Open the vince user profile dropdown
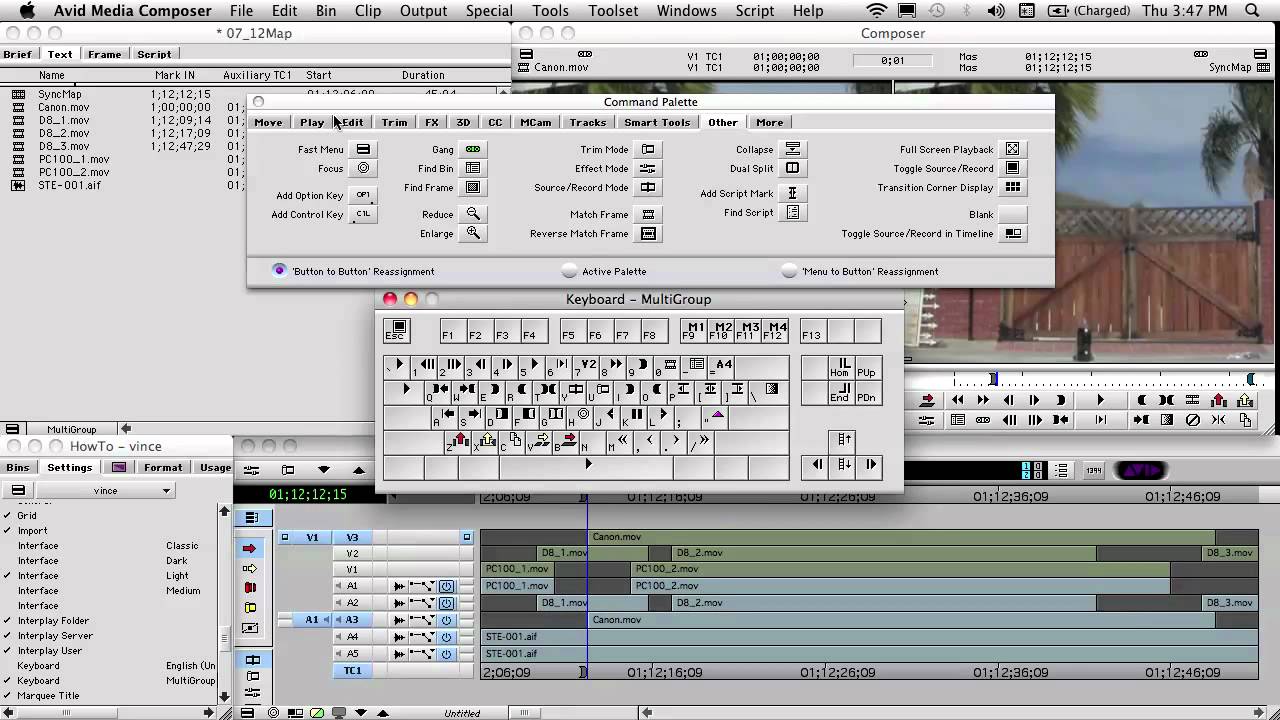The width and height of the screenshot is (1280, 720). [106, 491]
